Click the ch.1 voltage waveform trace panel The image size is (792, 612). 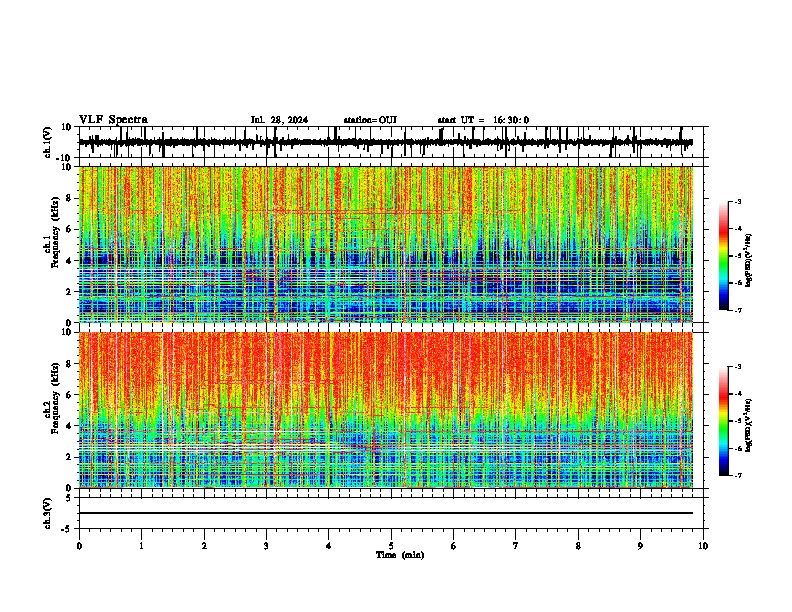[391, 142]
